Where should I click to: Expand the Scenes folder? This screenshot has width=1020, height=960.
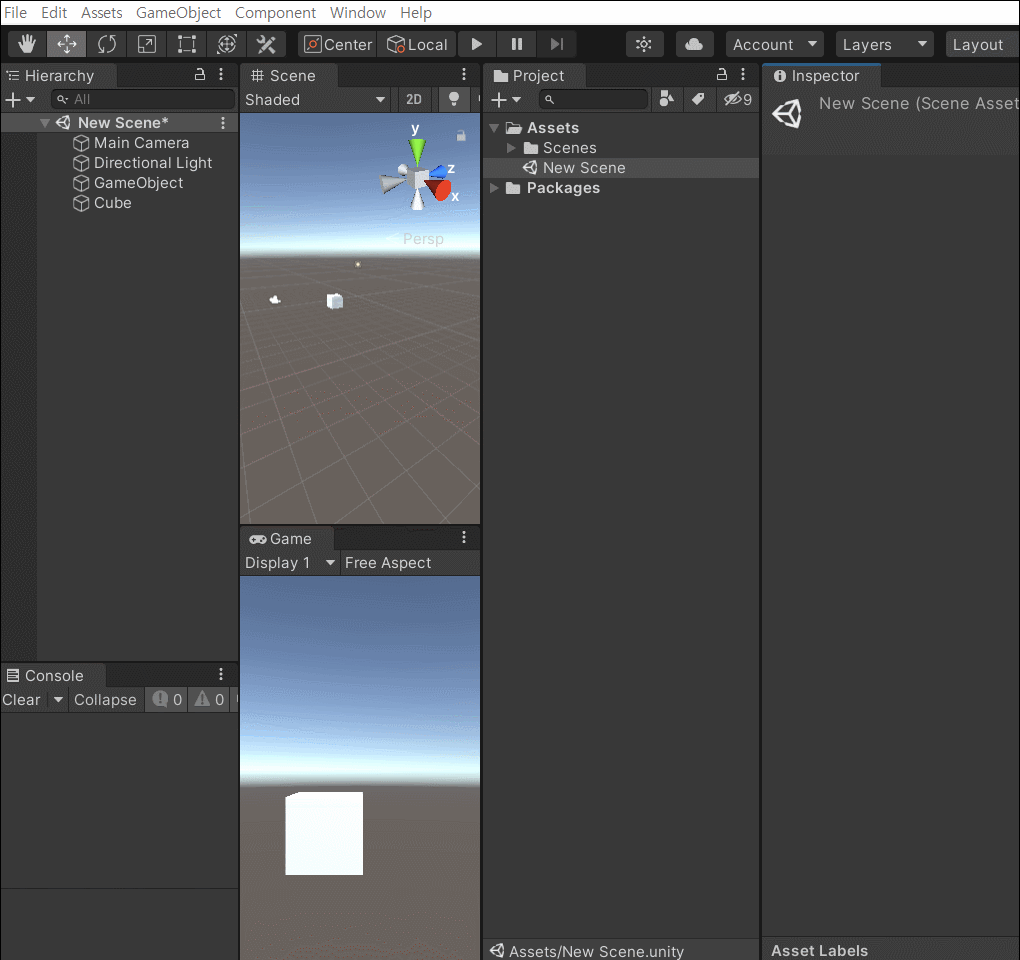click(x=511, y=148)
